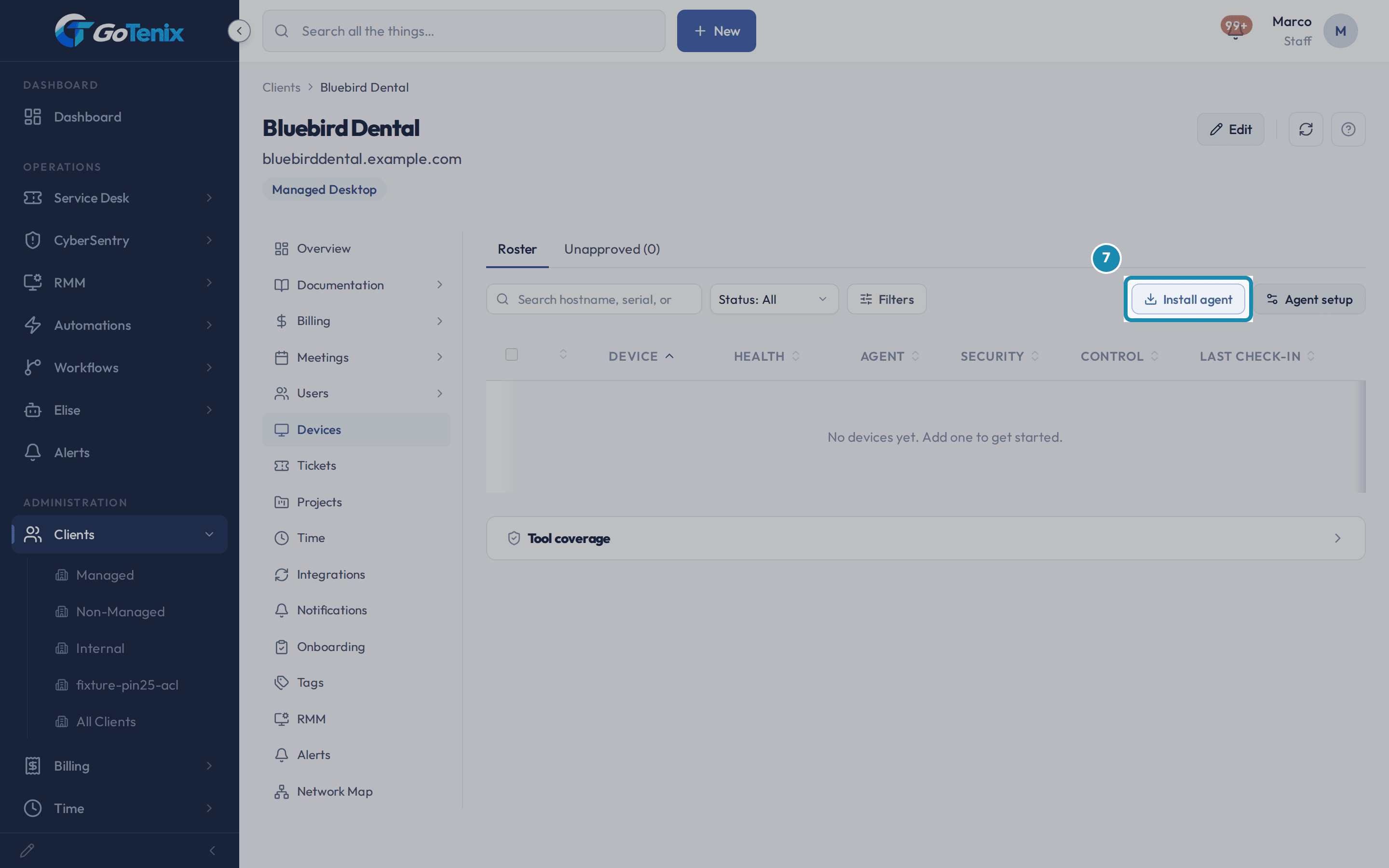Open Alerts in the main left sidebar

tap(120, 452)
